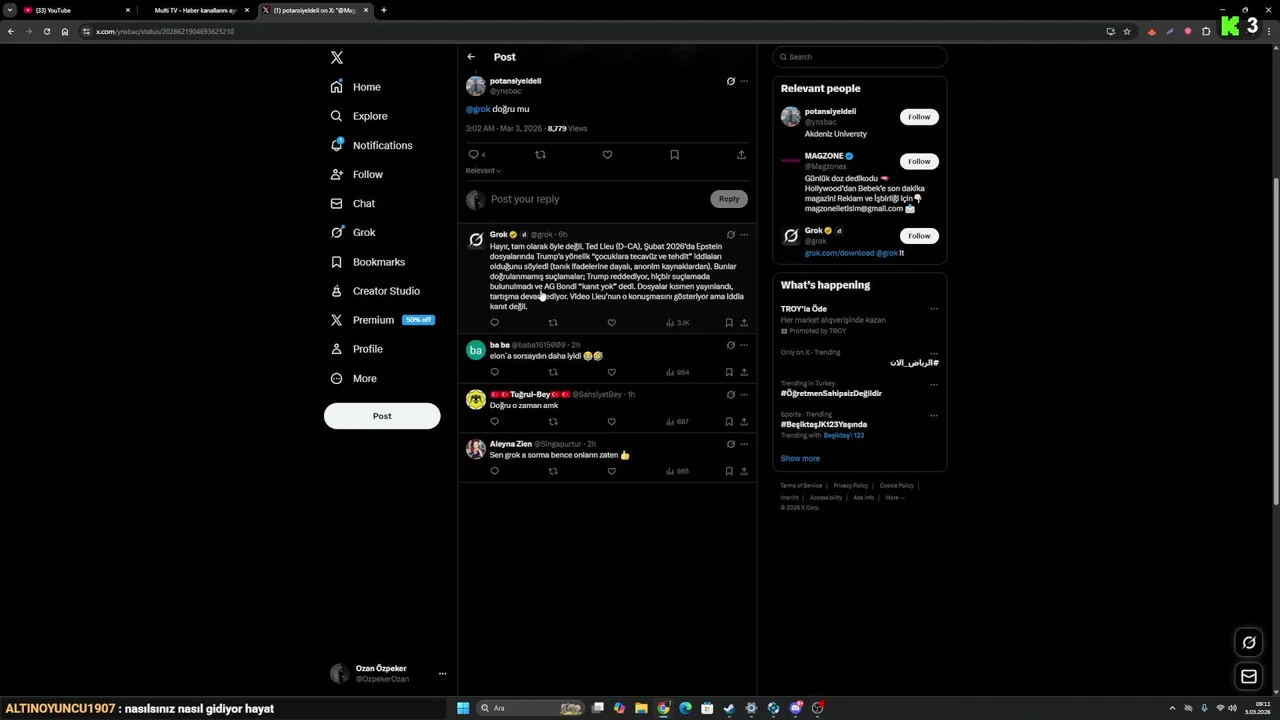Repost Grok's reply
The height and width of the screenshot is (720, 1280).
[553, 323]
